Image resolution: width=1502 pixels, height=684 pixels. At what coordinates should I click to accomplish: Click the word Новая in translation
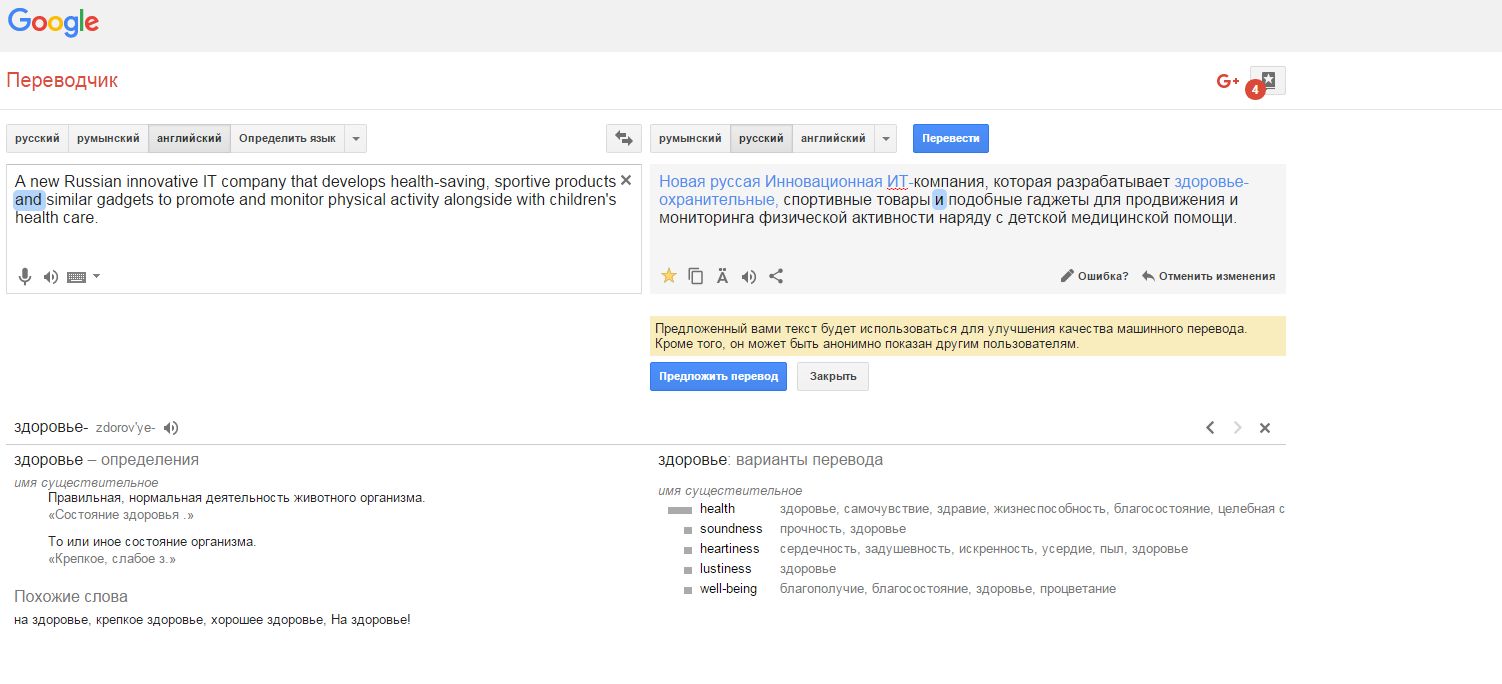682,181
